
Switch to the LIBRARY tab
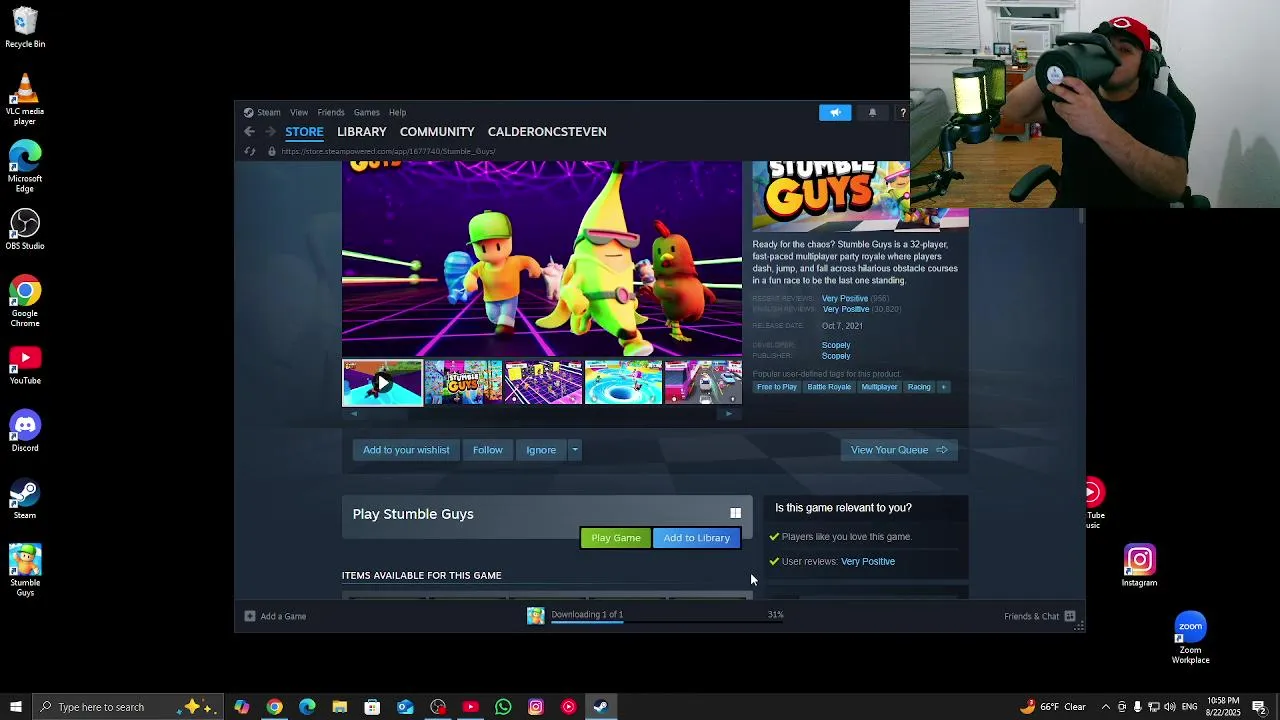coord(361,132)
